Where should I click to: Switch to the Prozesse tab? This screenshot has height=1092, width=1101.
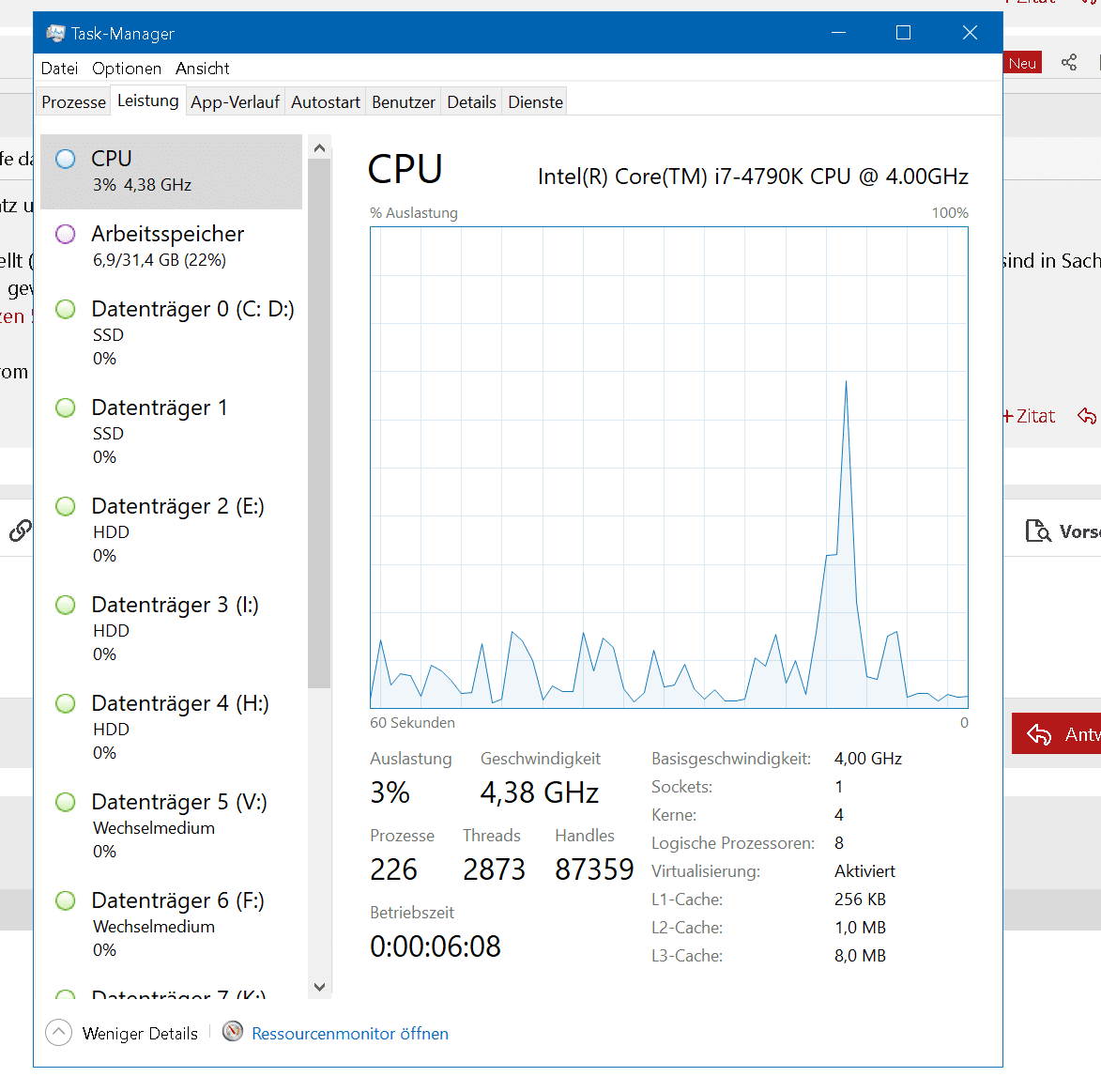pos(73,101)
